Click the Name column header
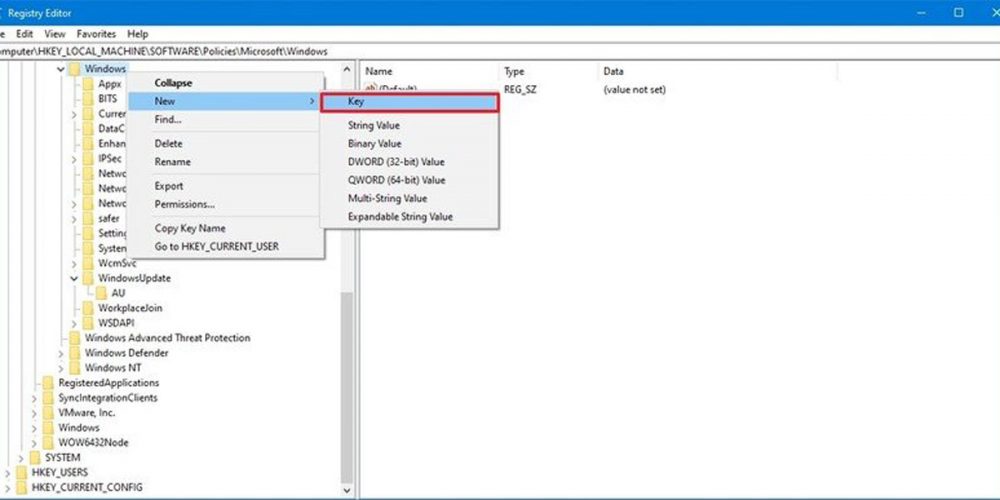Image resolution: width=1000 pixels, height=500 pixels. [x=380, y=72]
